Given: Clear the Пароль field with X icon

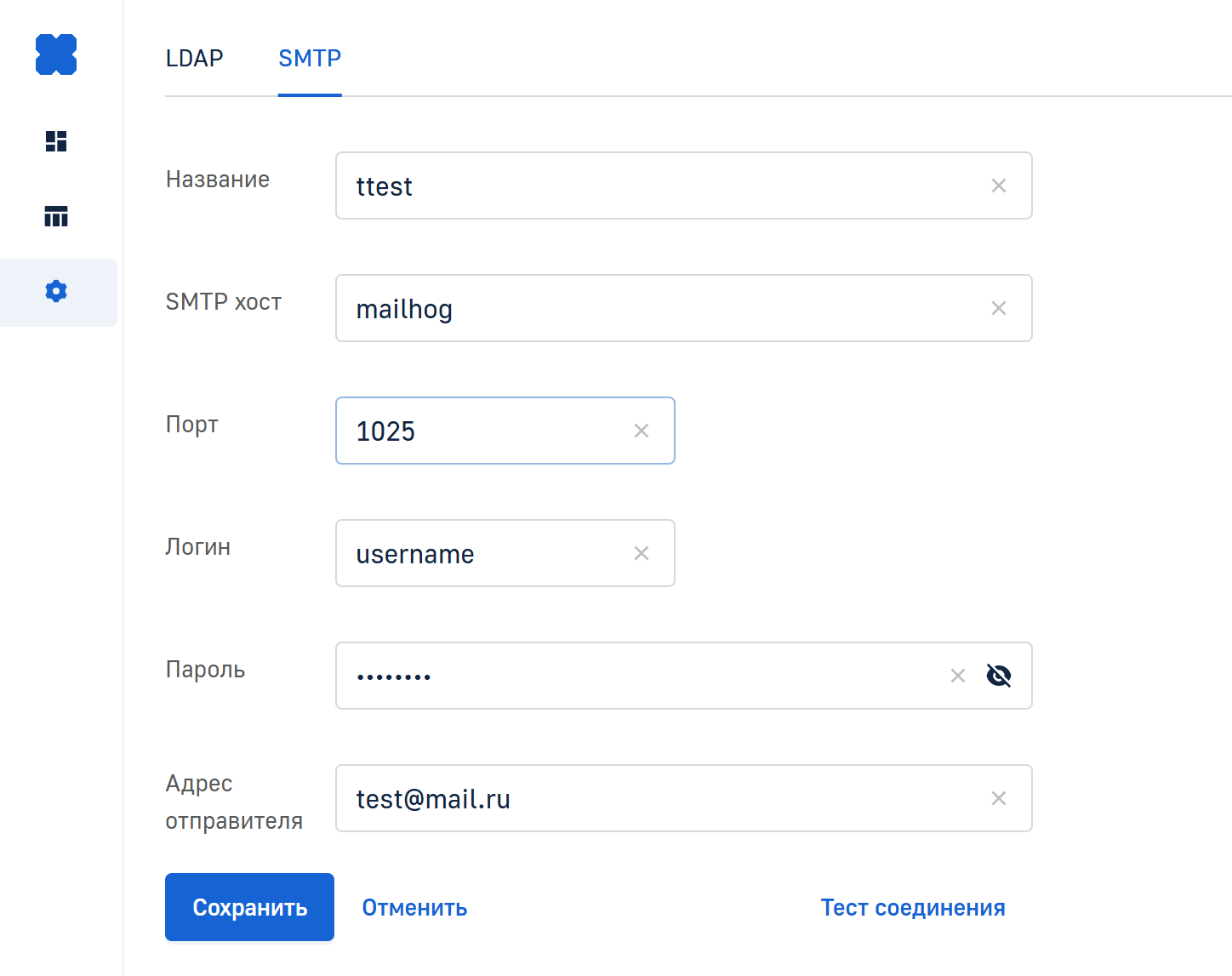Looking at the screenshot, I should click(x=958, y=676).
